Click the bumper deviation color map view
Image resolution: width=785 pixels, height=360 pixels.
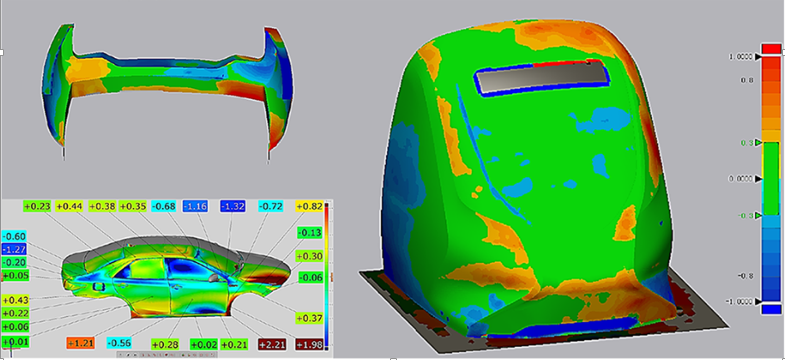pyautogui.click(x=168, y=90)
